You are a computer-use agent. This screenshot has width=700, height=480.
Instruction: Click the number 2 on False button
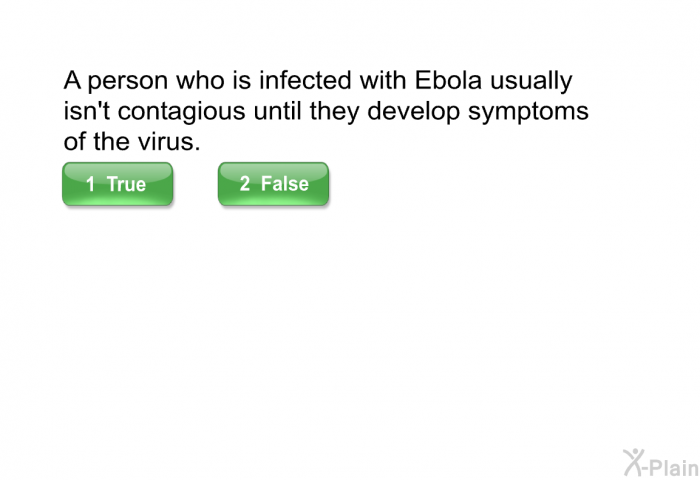click(x=245, y=184)
